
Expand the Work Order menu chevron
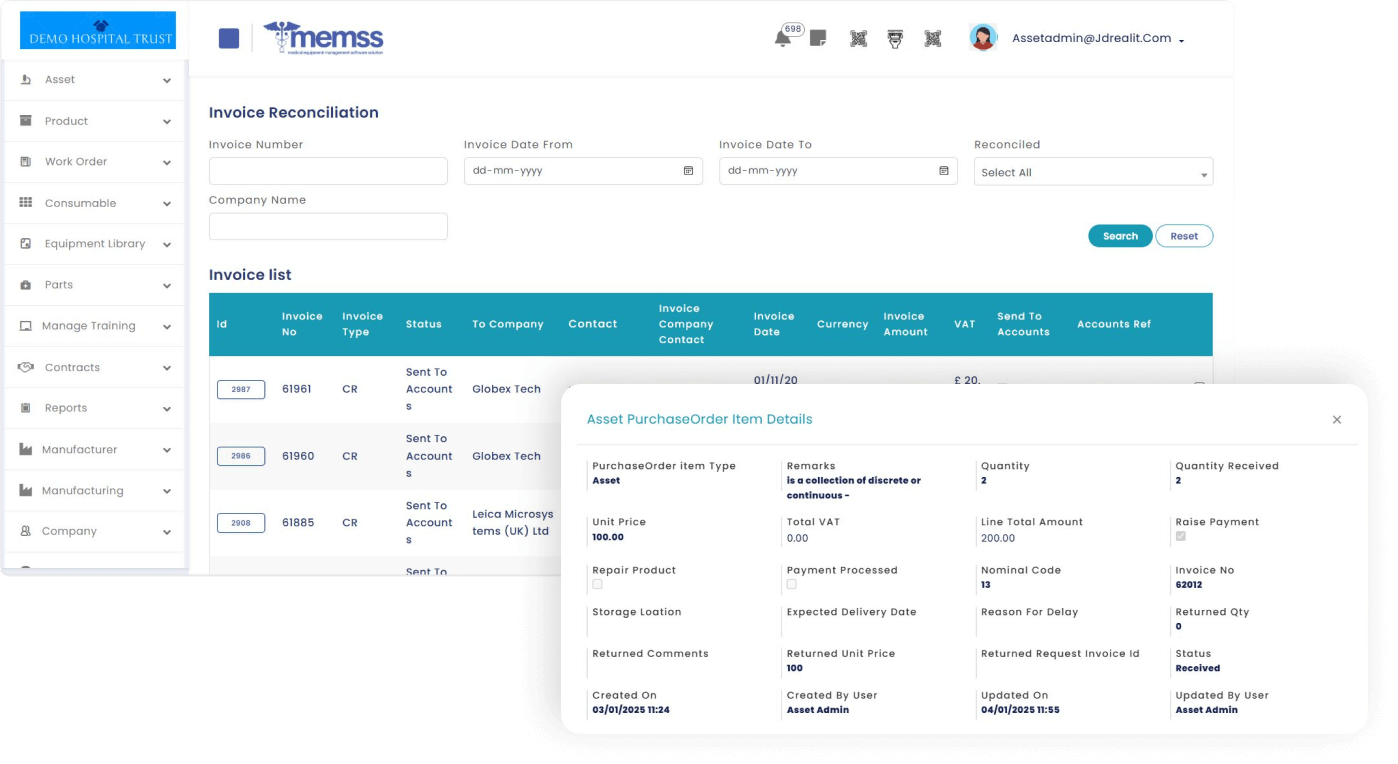point(167,163)
